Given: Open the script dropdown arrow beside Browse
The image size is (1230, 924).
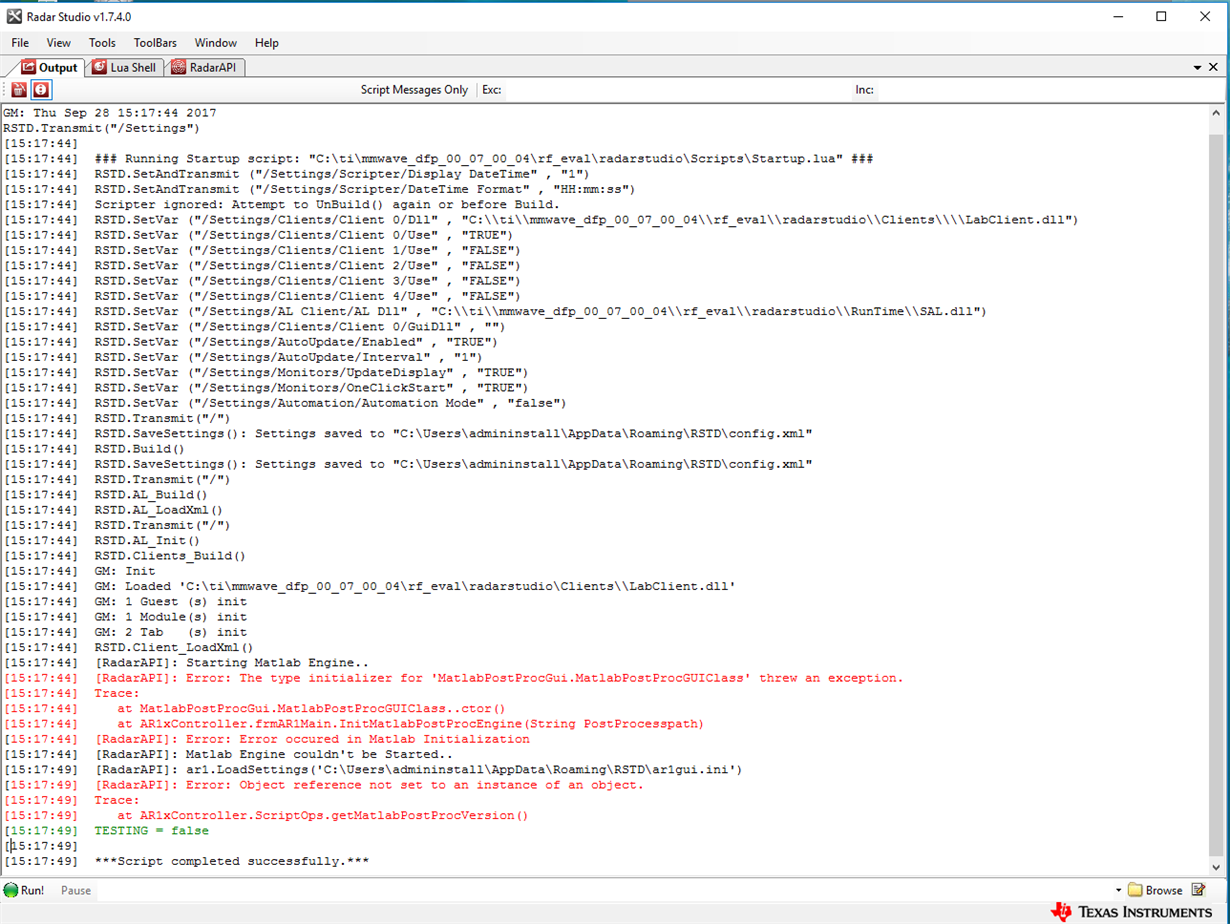Looking at the screenshot, I should tap(1118, 890).
